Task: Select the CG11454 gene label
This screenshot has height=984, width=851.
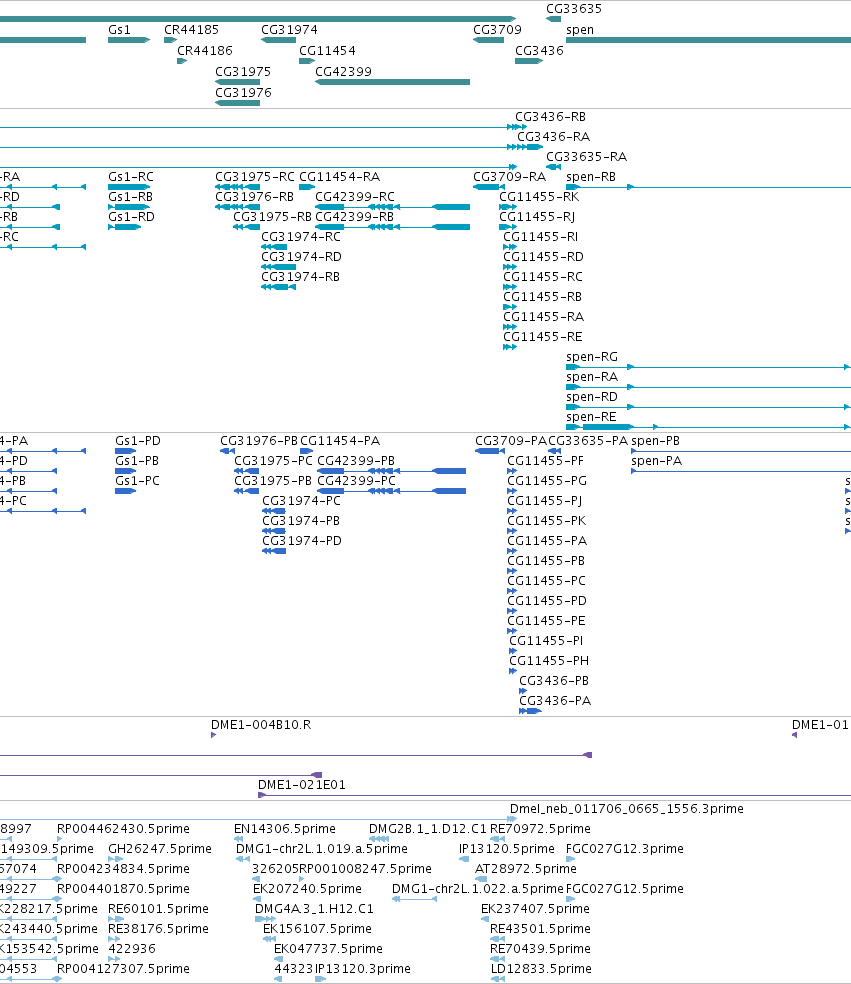Action: point(327,50)
